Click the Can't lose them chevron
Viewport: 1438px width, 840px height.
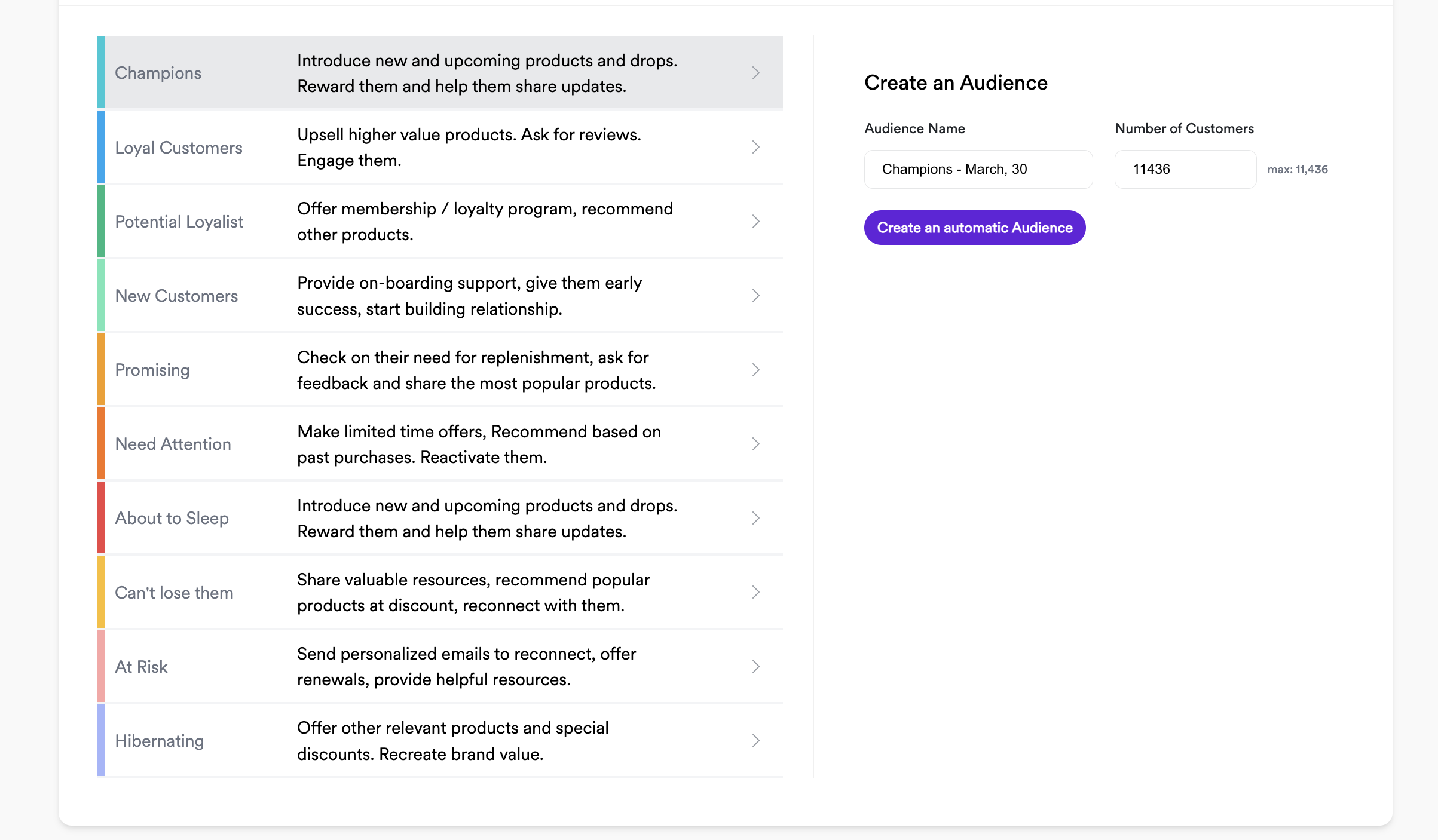[755, 592]
